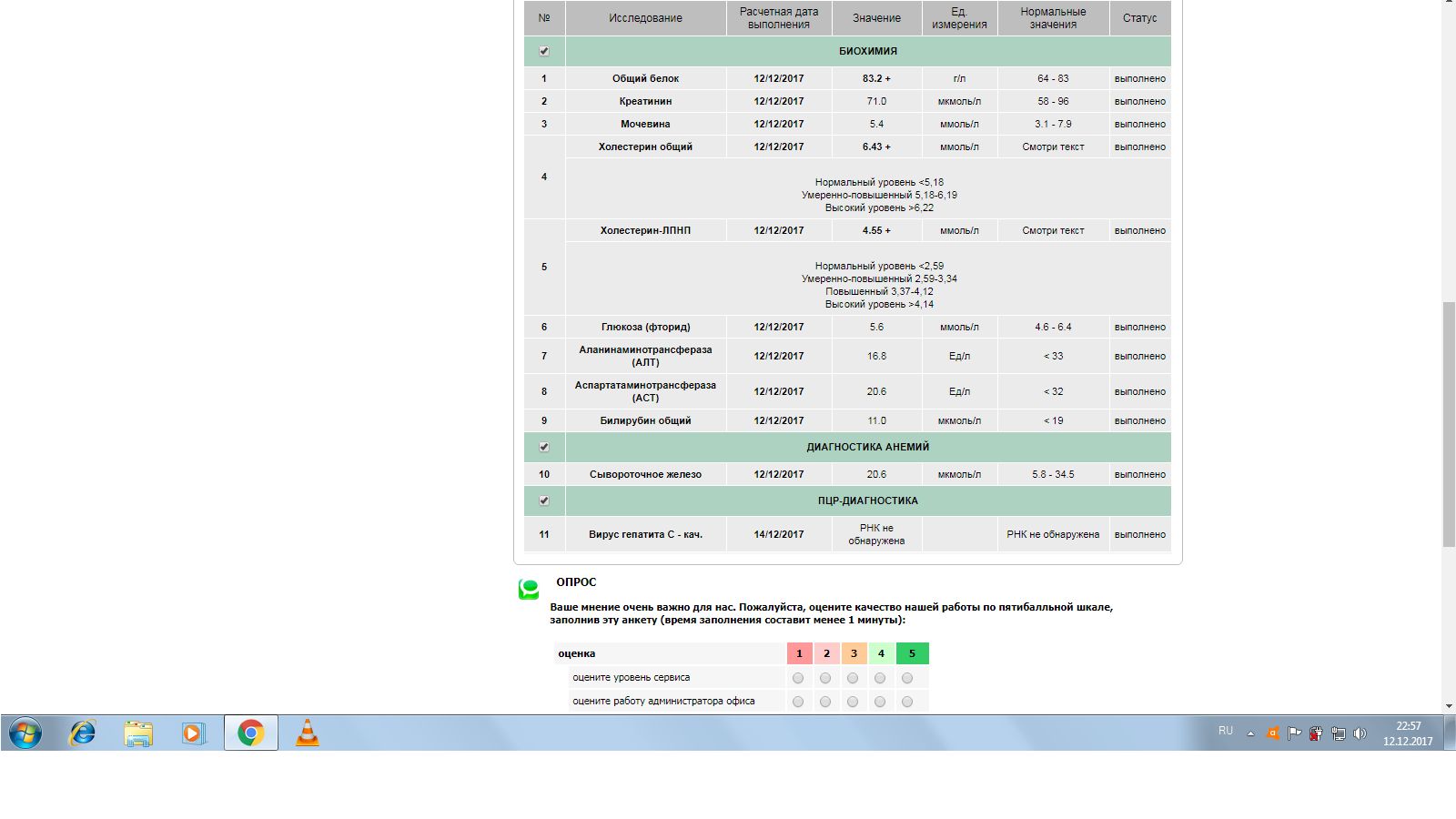
Task: Uncheck the БИОХИМИЯ section checkbox
Action: click(x=544, y=51)
